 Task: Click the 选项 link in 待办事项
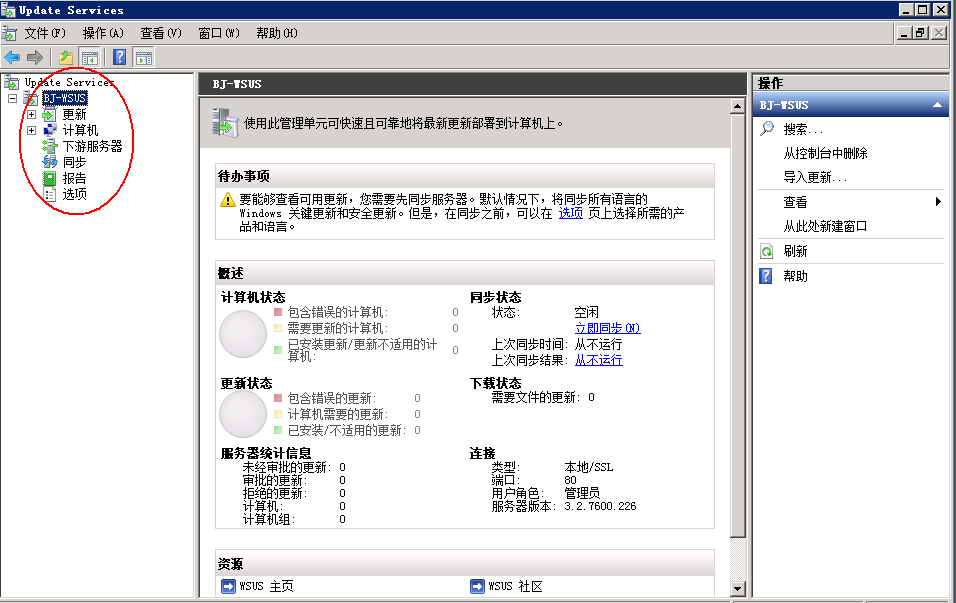point(571,213)
